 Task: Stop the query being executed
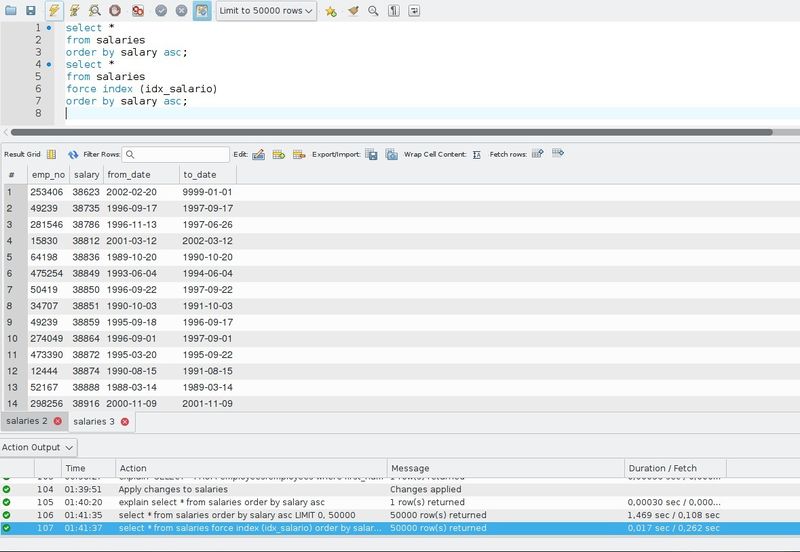(x=115, y=10)
